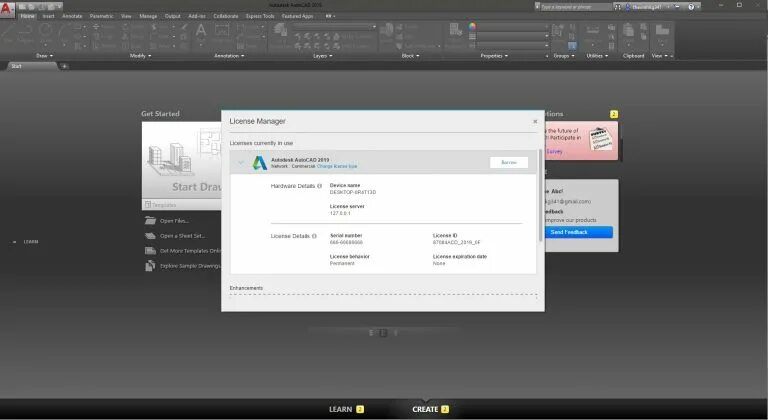Click the Paste clipboard icon
Screen dimensions: 768x420
pos(628,31)
